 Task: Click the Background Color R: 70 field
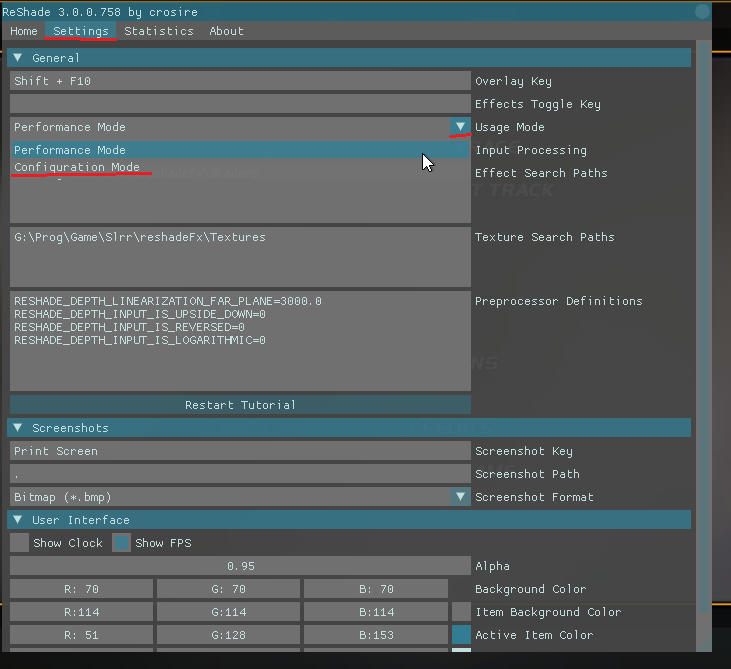click(82, 589)
